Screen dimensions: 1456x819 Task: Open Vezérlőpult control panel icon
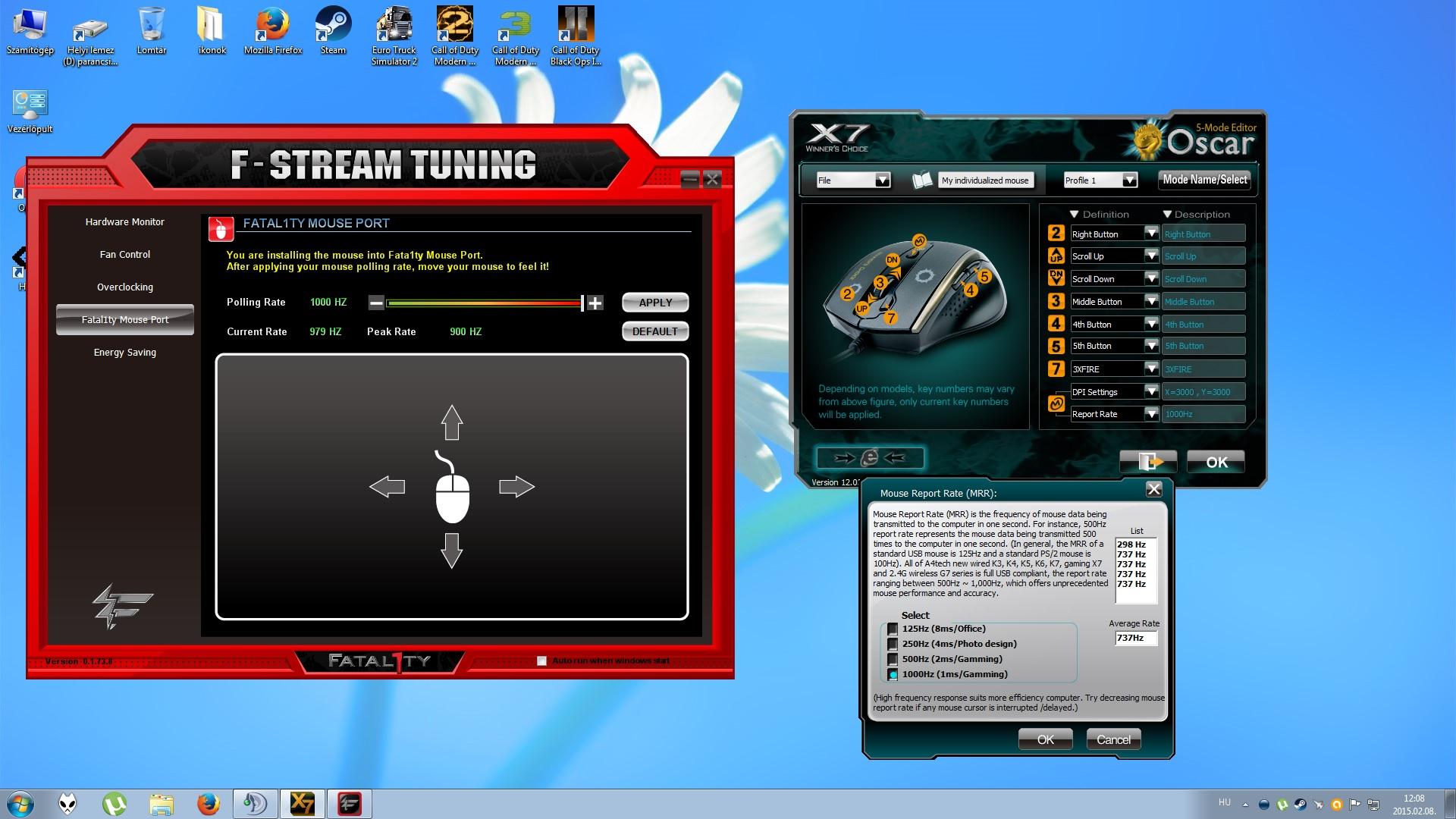coord(30,111)
